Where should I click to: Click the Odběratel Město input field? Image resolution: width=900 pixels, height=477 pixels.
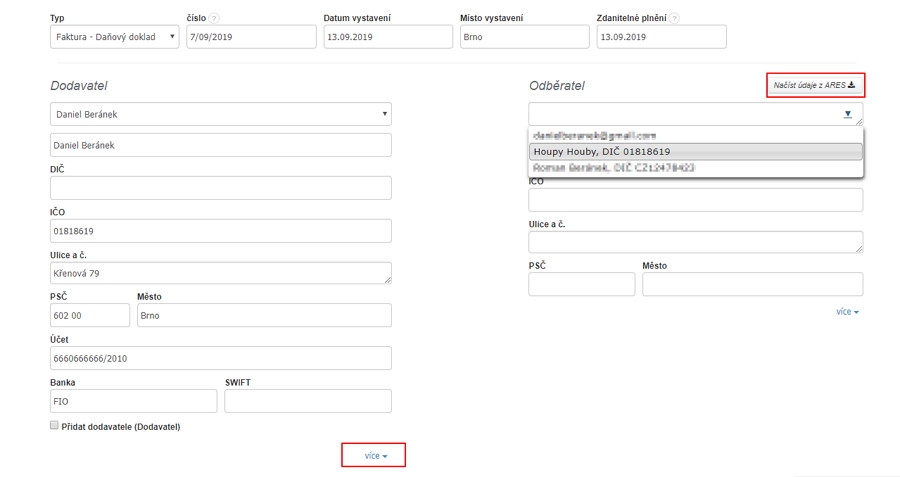click(752, 284)
